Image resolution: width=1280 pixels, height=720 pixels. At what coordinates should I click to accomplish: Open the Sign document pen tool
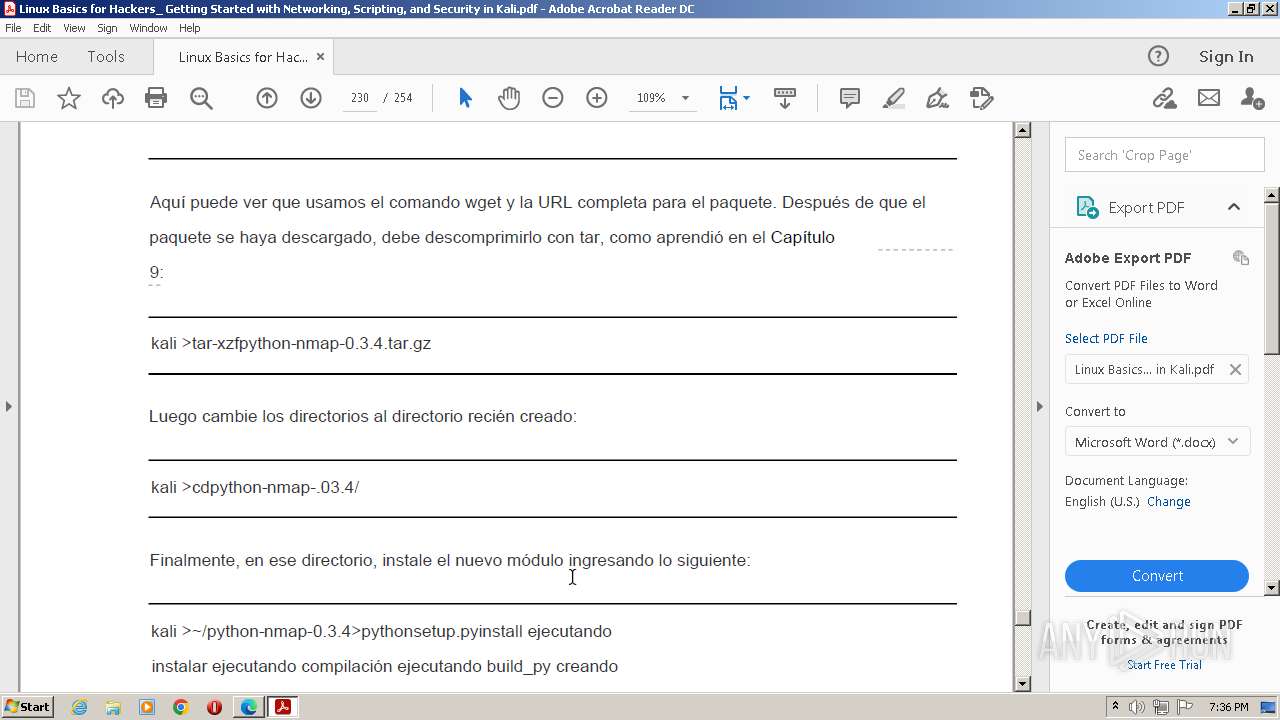[937, 98]
